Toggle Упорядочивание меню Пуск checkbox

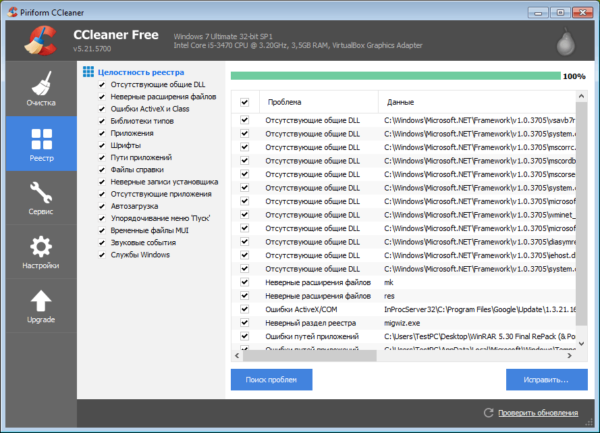pos(102,218)
